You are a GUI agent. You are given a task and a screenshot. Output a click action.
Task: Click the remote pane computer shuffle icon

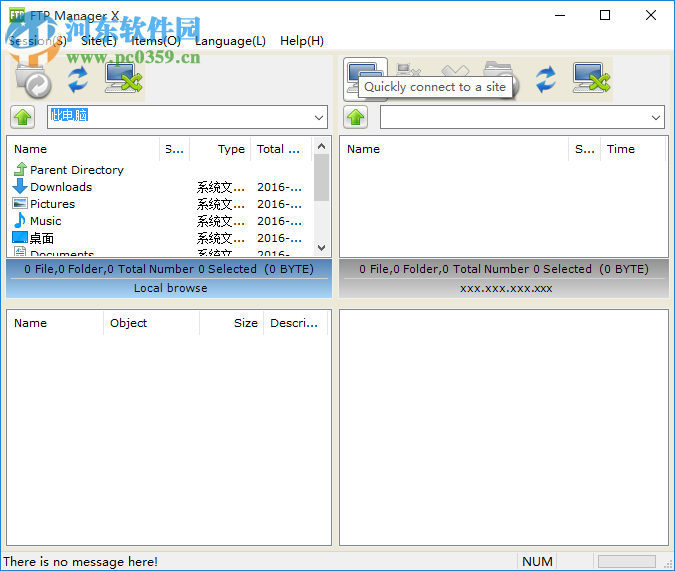591,78
